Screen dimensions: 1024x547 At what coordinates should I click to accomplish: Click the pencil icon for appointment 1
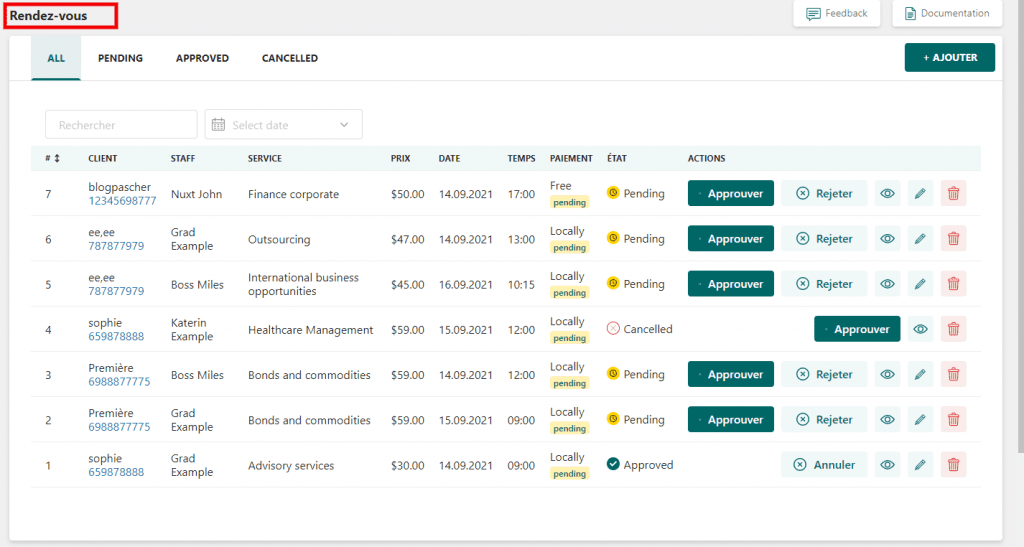(920, 465)
